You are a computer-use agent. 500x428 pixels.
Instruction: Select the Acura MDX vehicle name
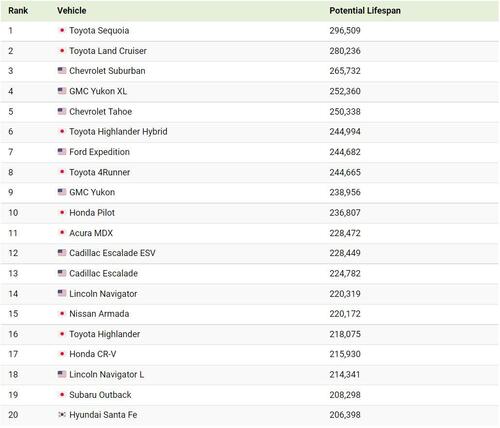tap(91, 233)
